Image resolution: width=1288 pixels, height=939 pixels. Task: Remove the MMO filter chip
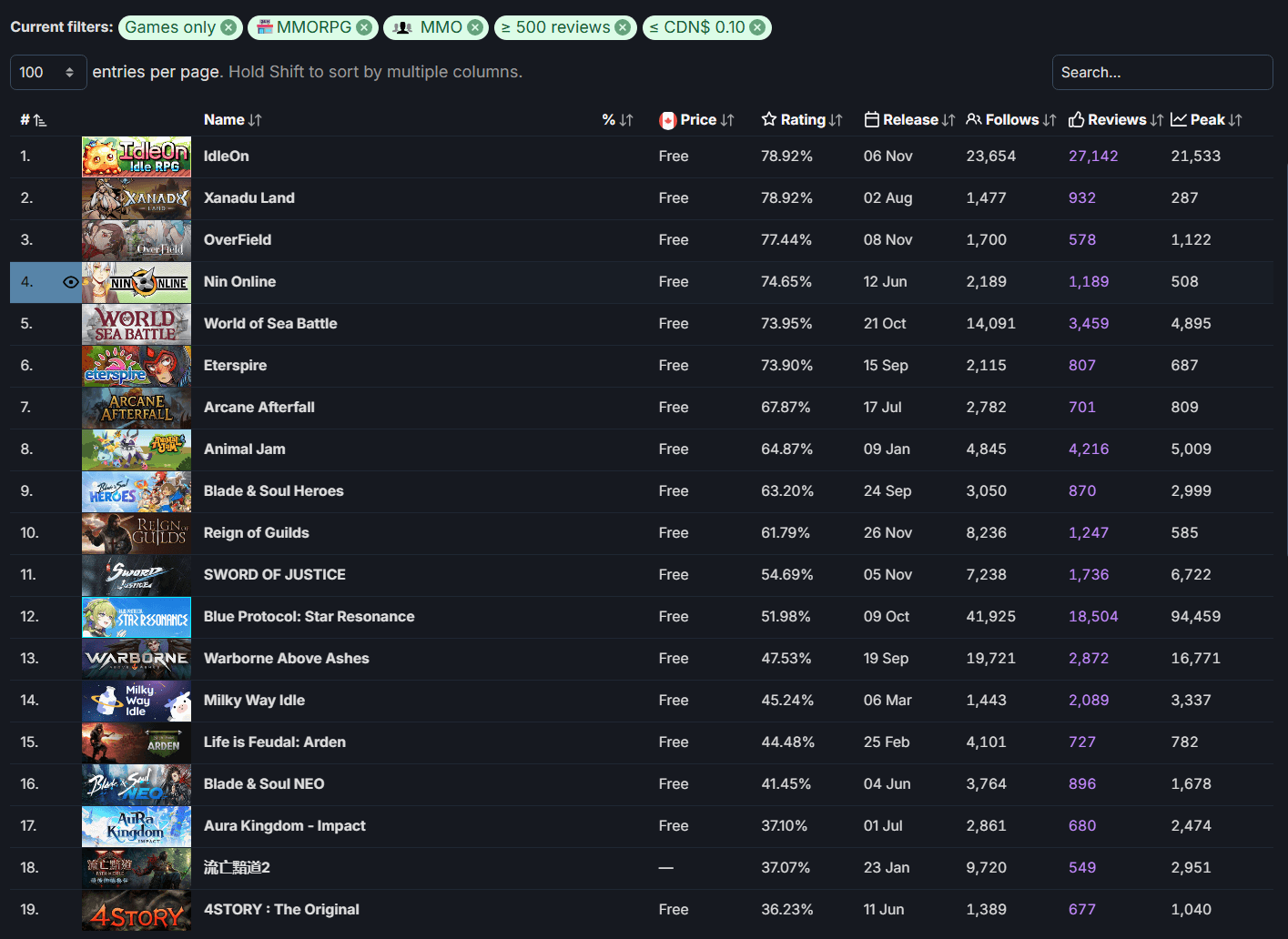tap(475, 27)
